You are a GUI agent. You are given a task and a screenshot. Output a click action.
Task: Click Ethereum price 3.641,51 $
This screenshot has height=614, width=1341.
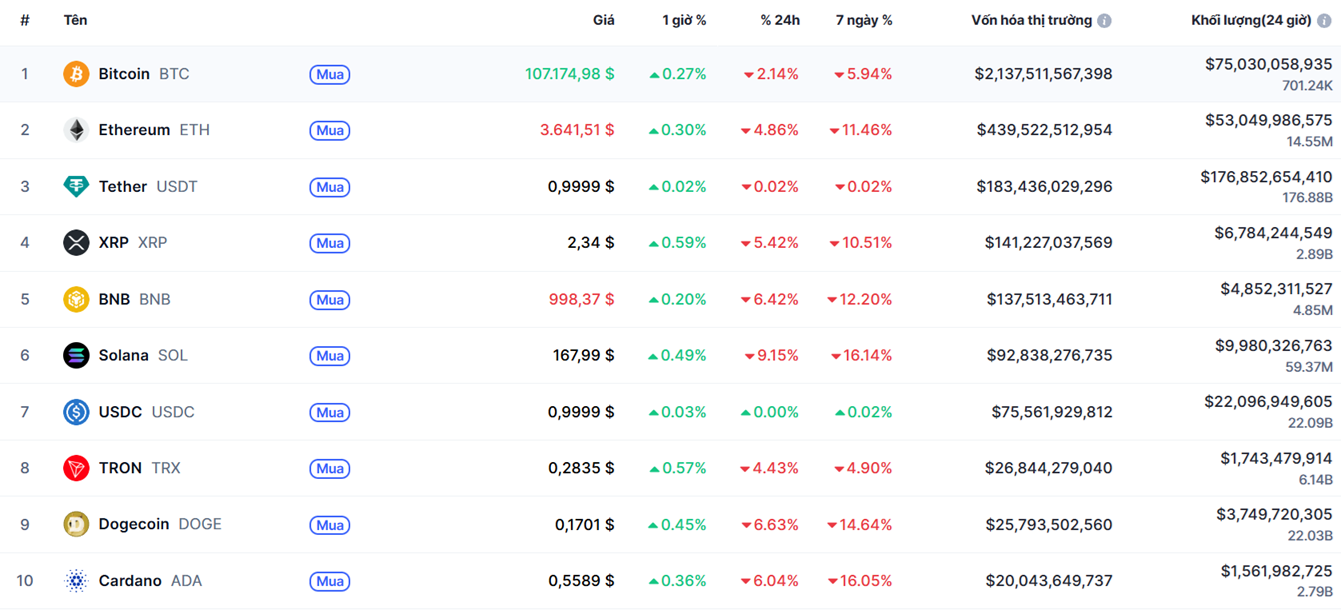click(x=577, y=130)
